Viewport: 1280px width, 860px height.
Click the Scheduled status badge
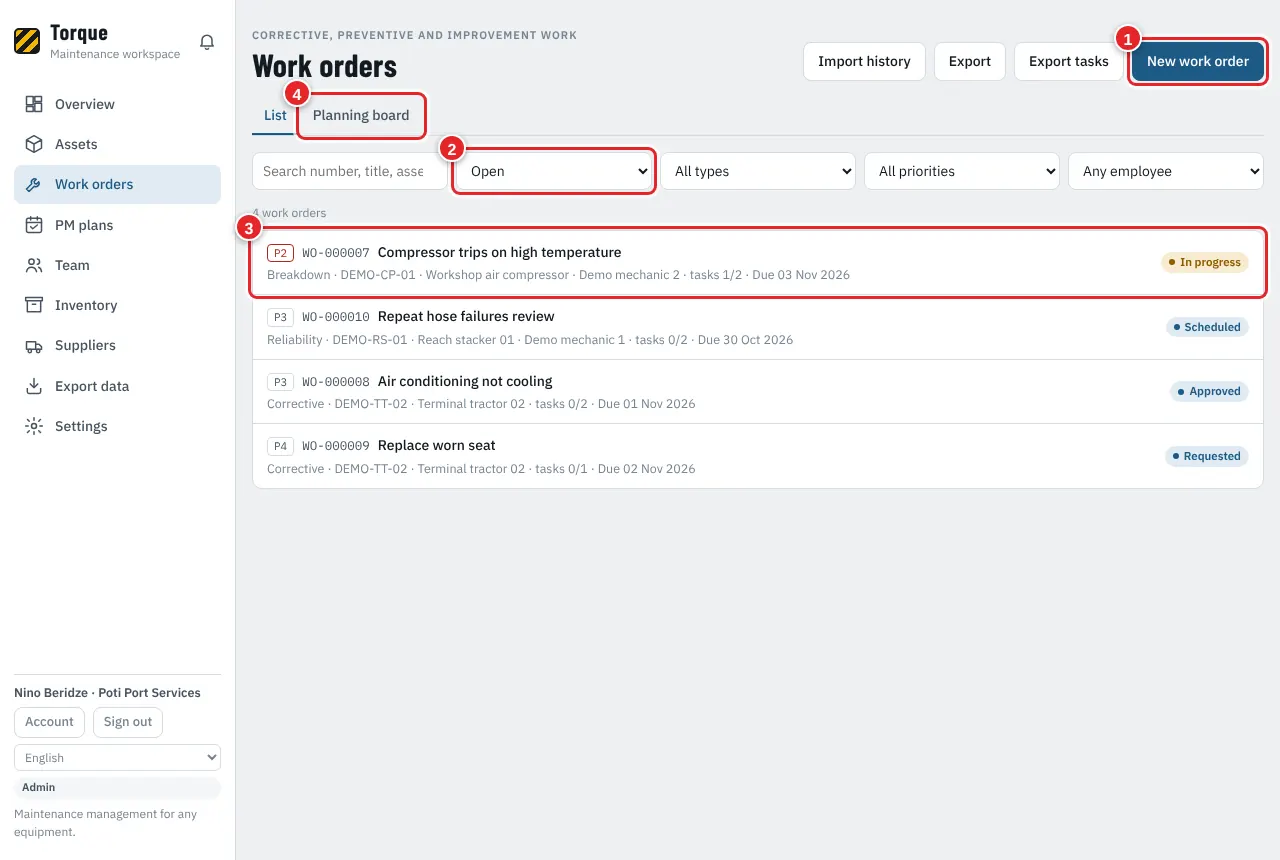(1207, 327)
